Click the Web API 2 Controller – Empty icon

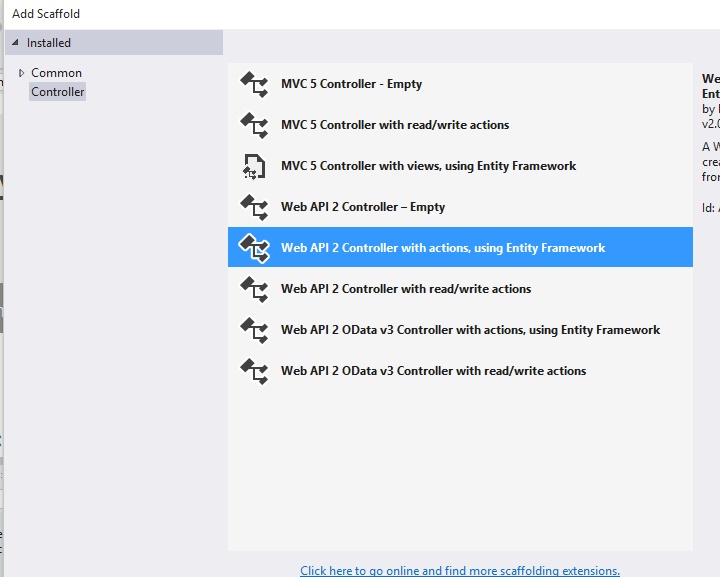click(x=254, y=207)
